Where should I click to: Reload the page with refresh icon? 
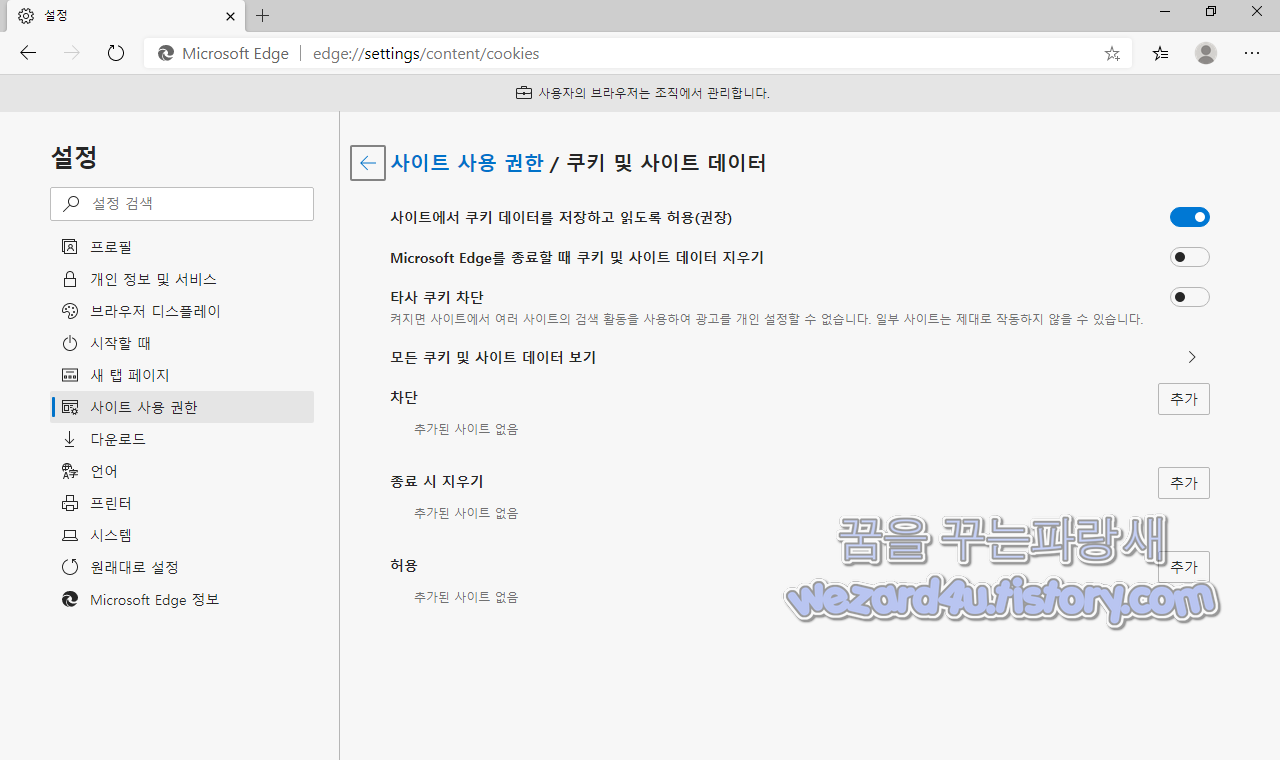116,53
